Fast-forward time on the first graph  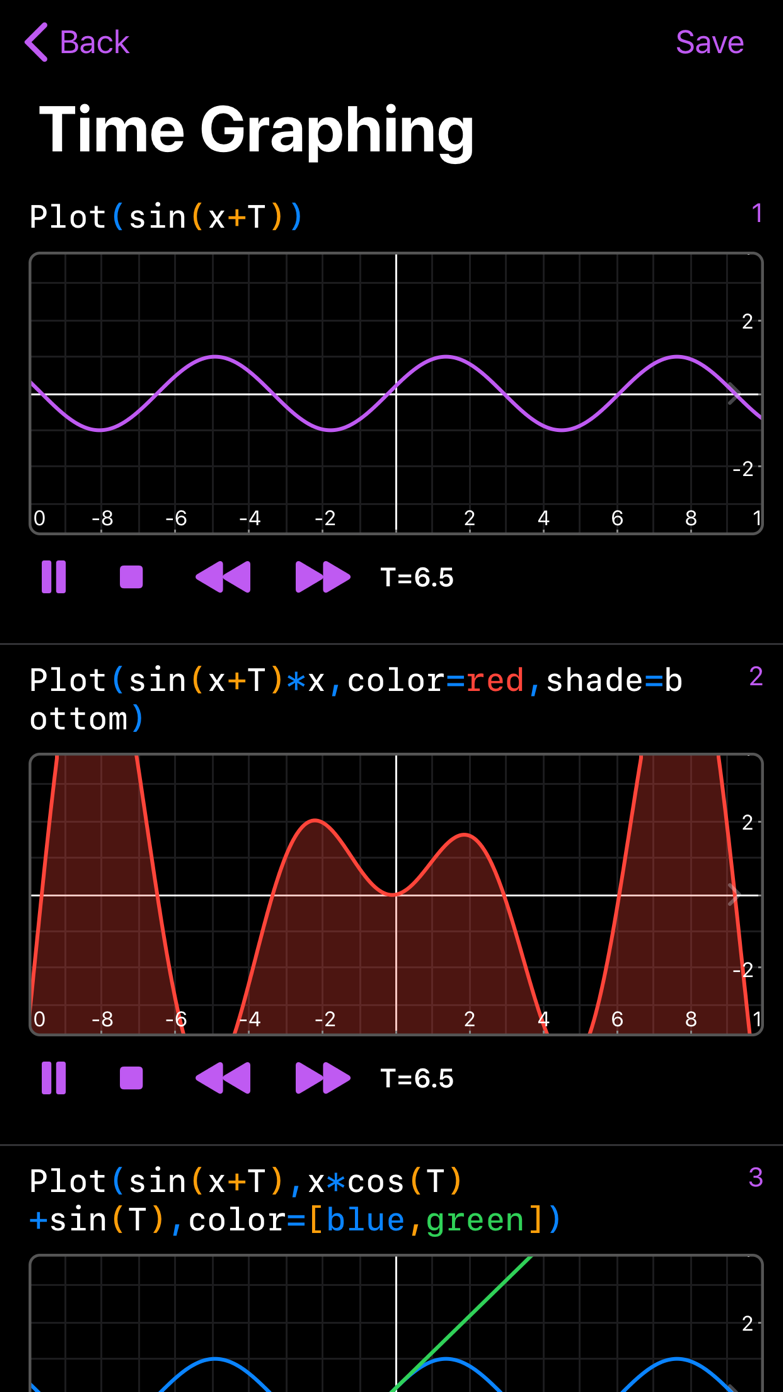pyautogui.click(x=323, y=577)
